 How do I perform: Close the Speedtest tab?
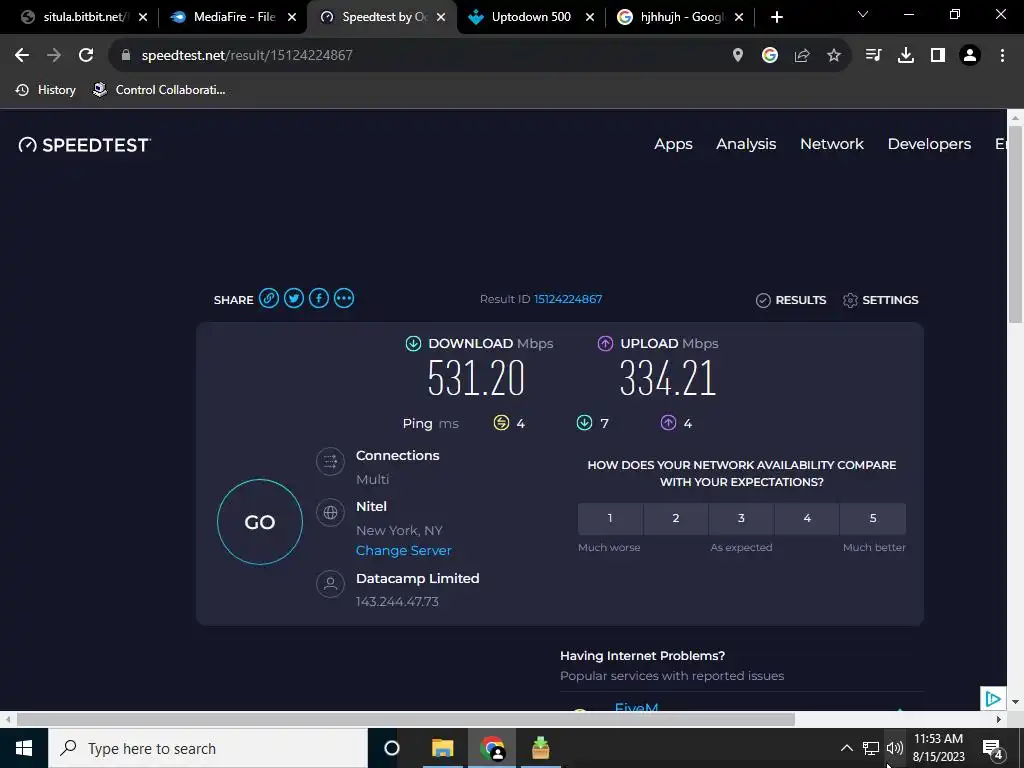click(441, 17)
